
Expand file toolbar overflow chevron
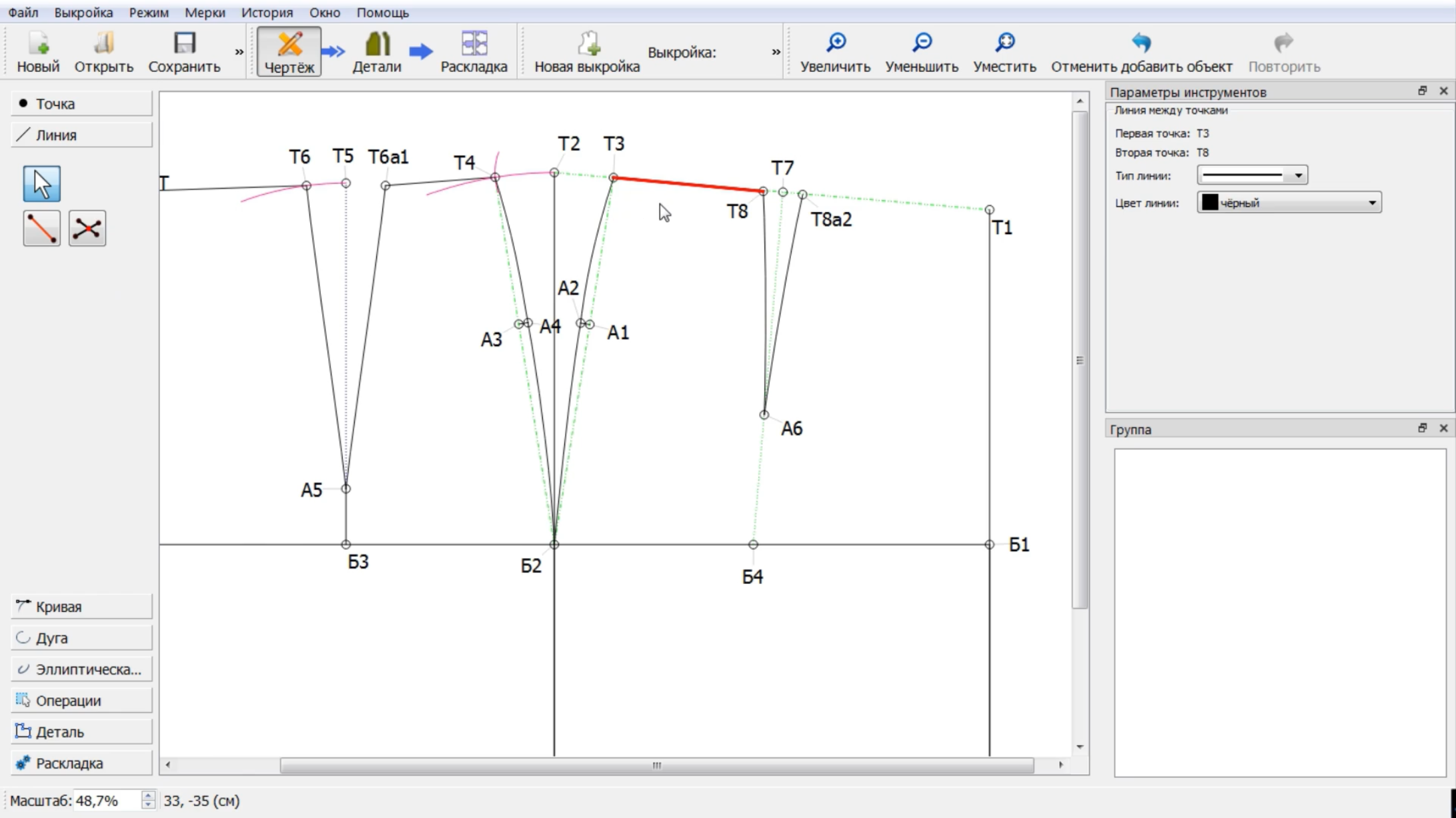tap(239, 52)
